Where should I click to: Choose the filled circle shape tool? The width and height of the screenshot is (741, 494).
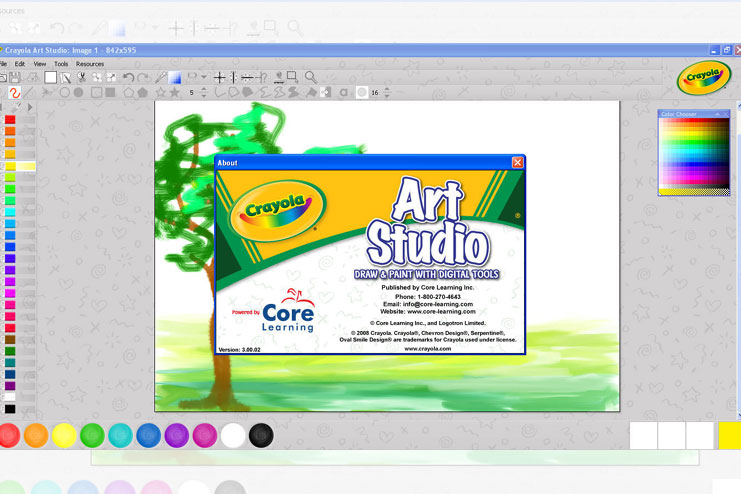78,93
